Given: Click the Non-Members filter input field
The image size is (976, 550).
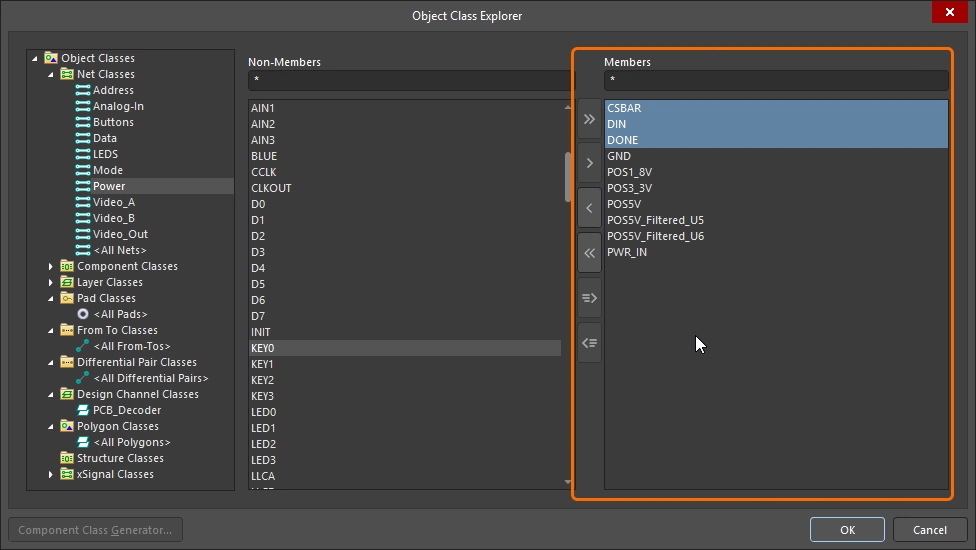Looking at the screenshot, I should click(410, 80).
